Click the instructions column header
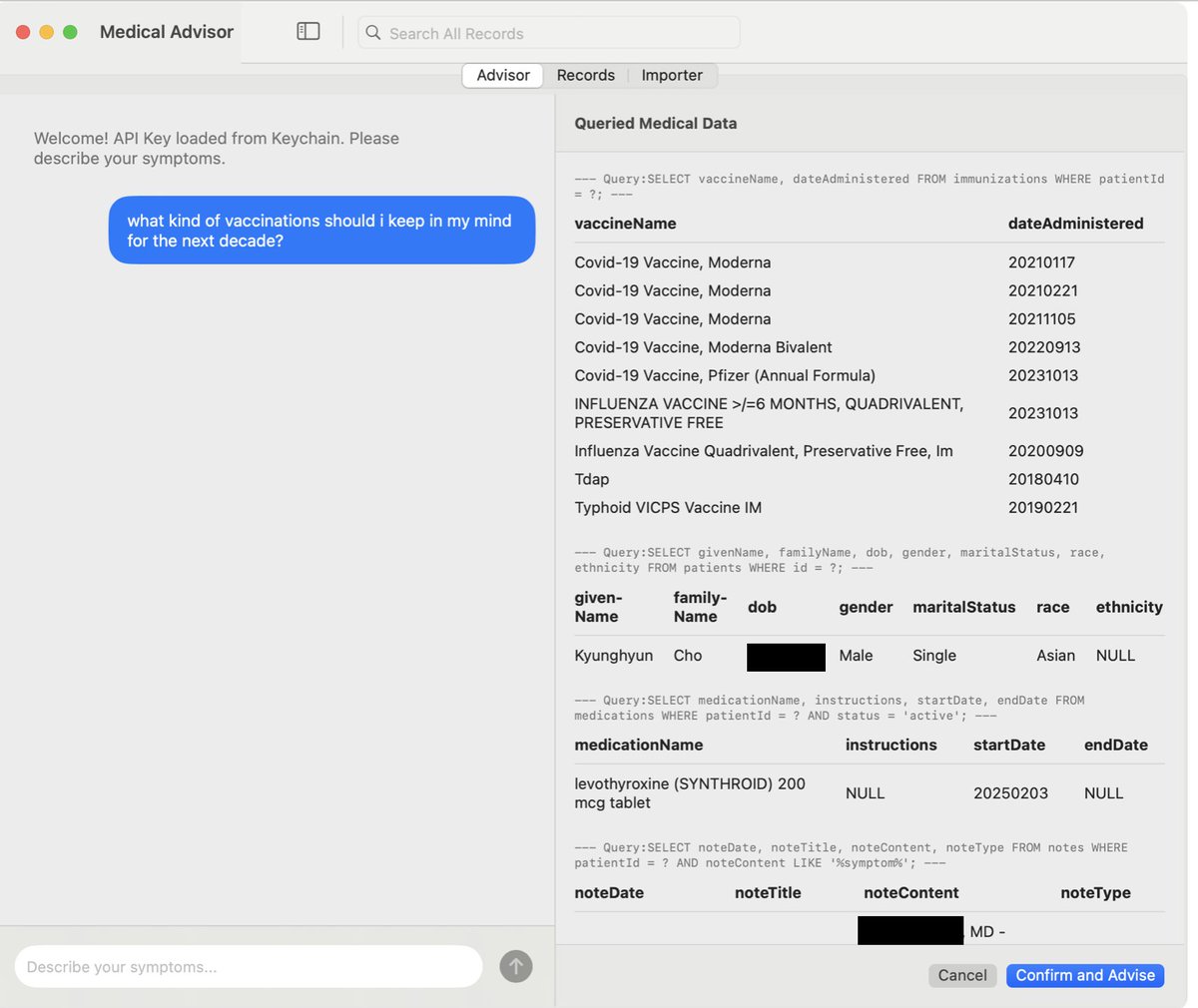The height and width of the screenshot is (1008, 1198). (x=891, y=745)
